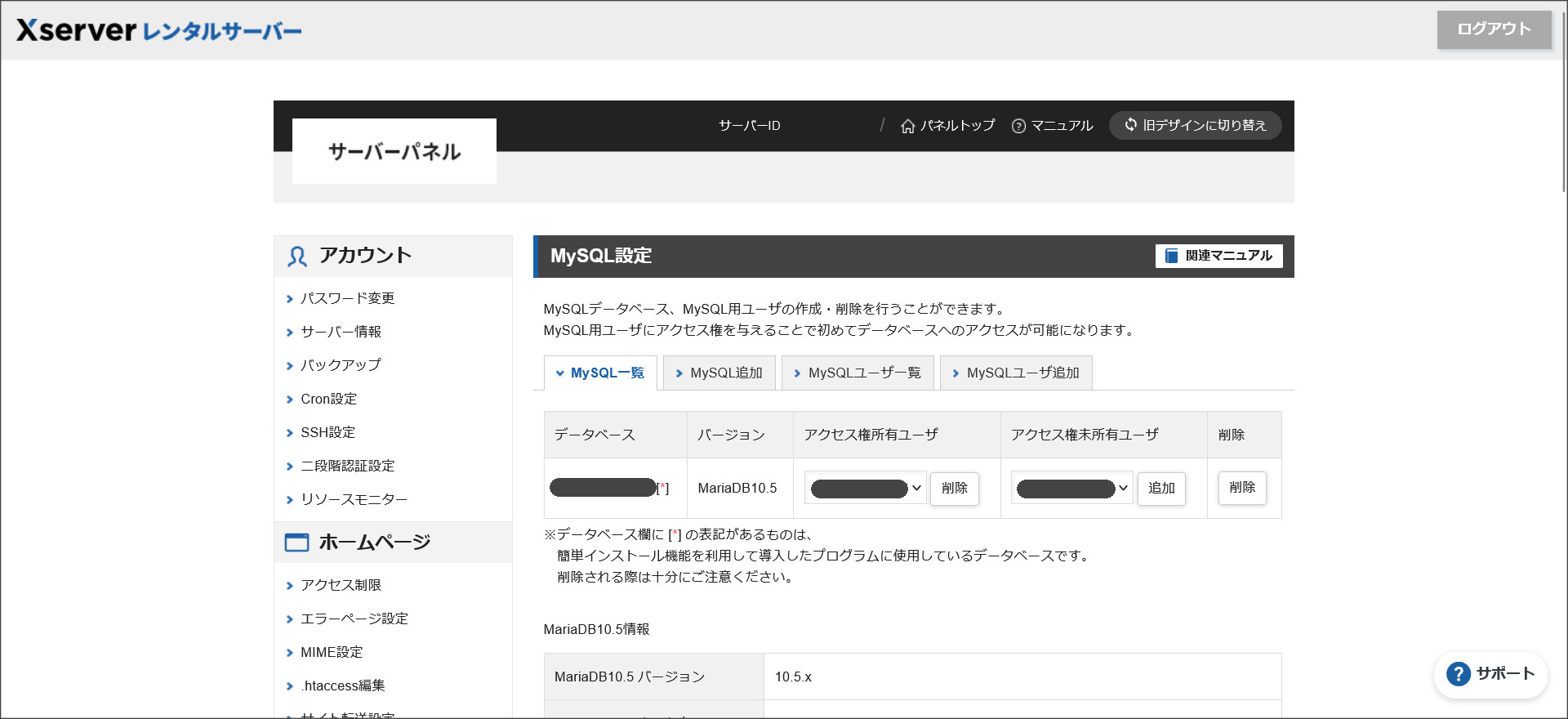This screenshot has width=1568, height=719.
Task: Log out with the ログアウト button
Action: tap(1494, 29)
